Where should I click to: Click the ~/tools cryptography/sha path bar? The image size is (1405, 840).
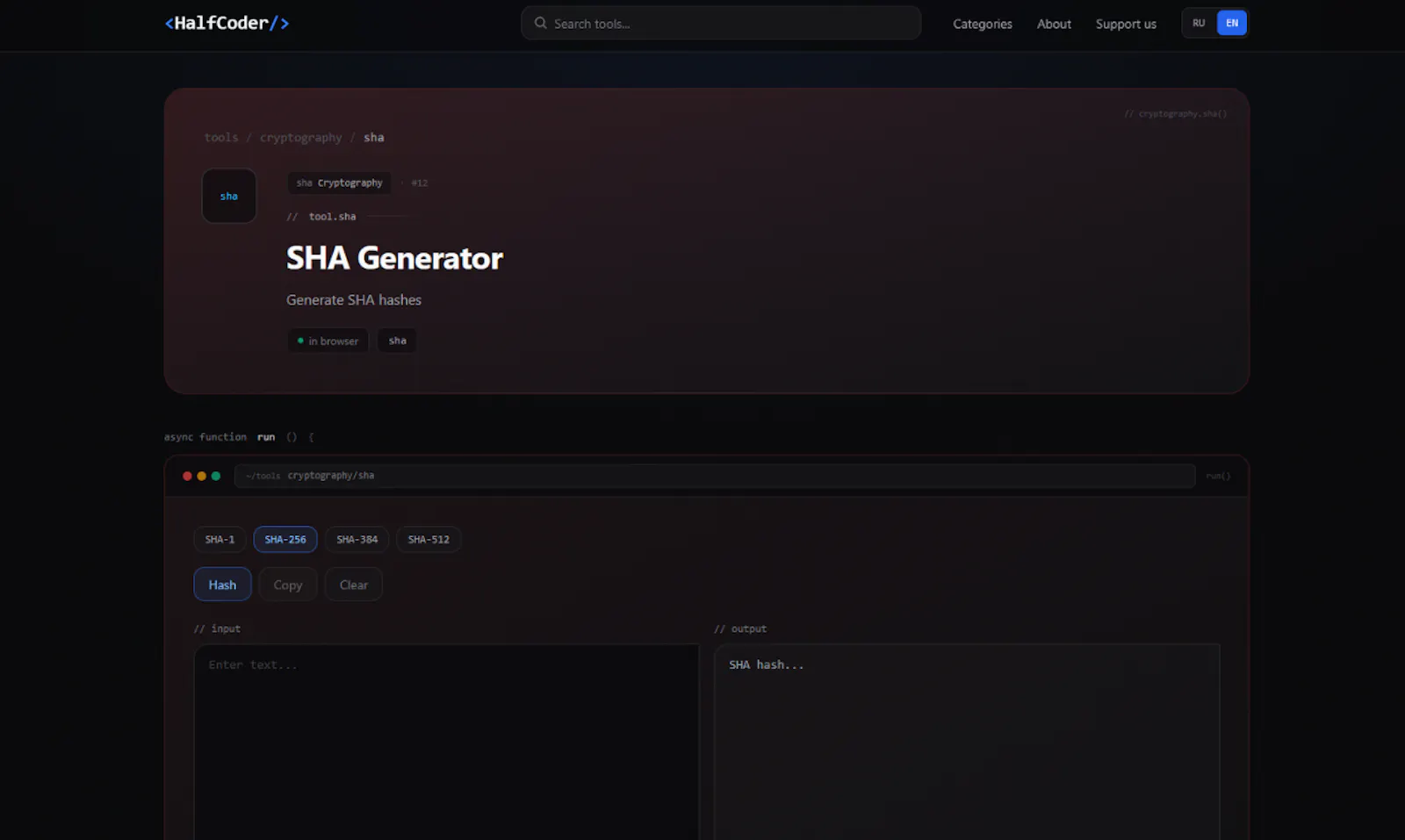coord(715,476)
